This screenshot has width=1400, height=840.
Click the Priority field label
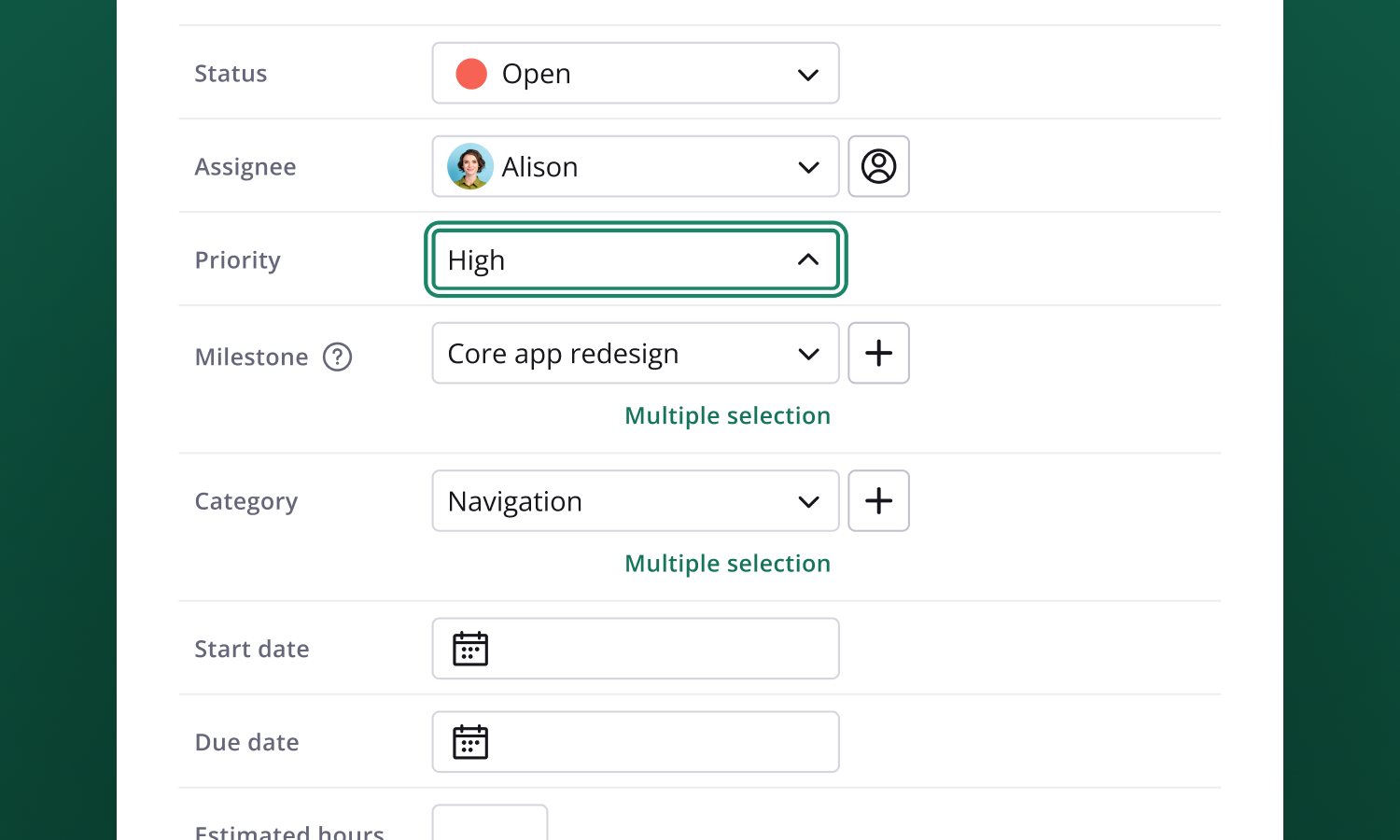(237, 260)
